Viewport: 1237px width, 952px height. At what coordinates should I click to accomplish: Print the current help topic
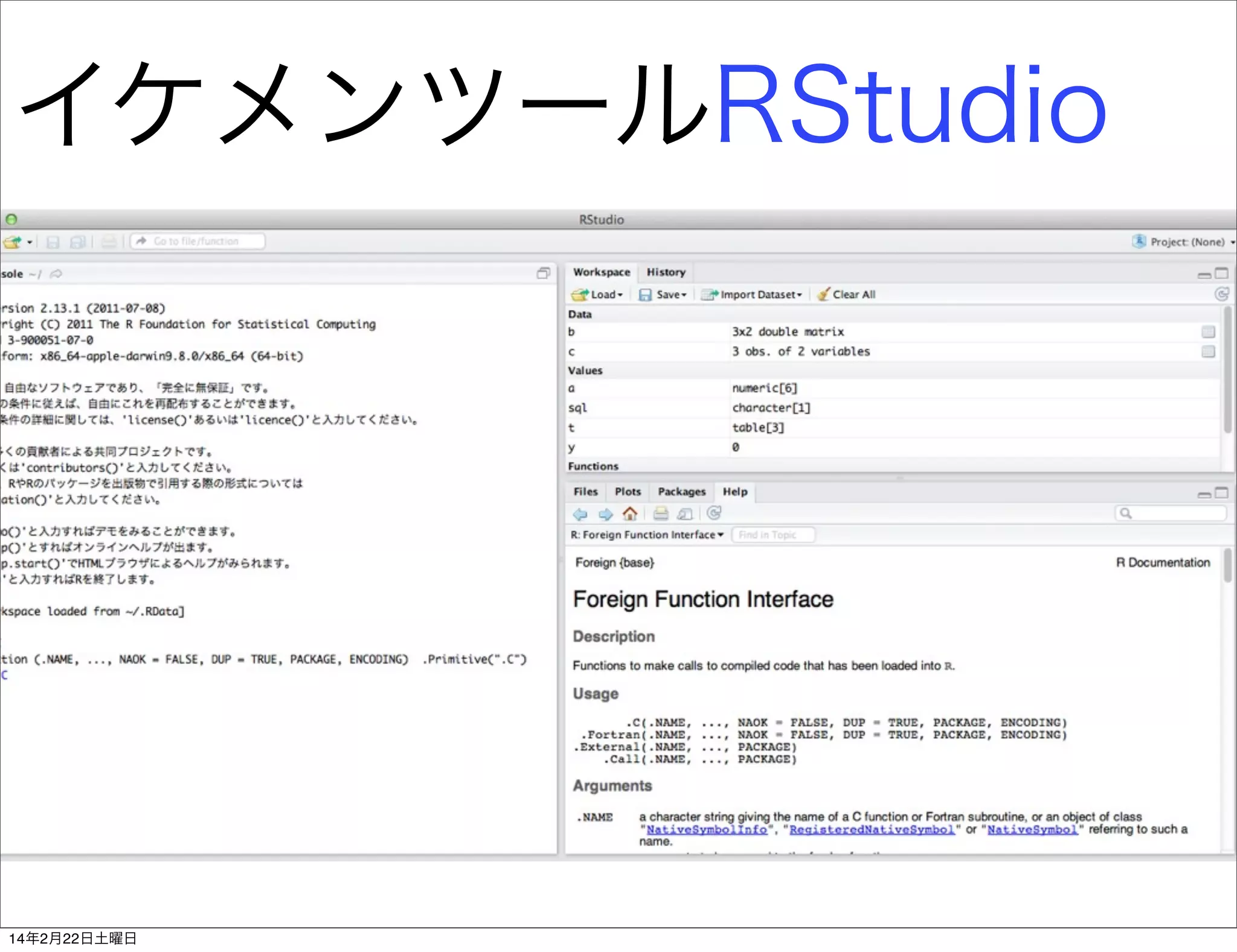[661, 513]
